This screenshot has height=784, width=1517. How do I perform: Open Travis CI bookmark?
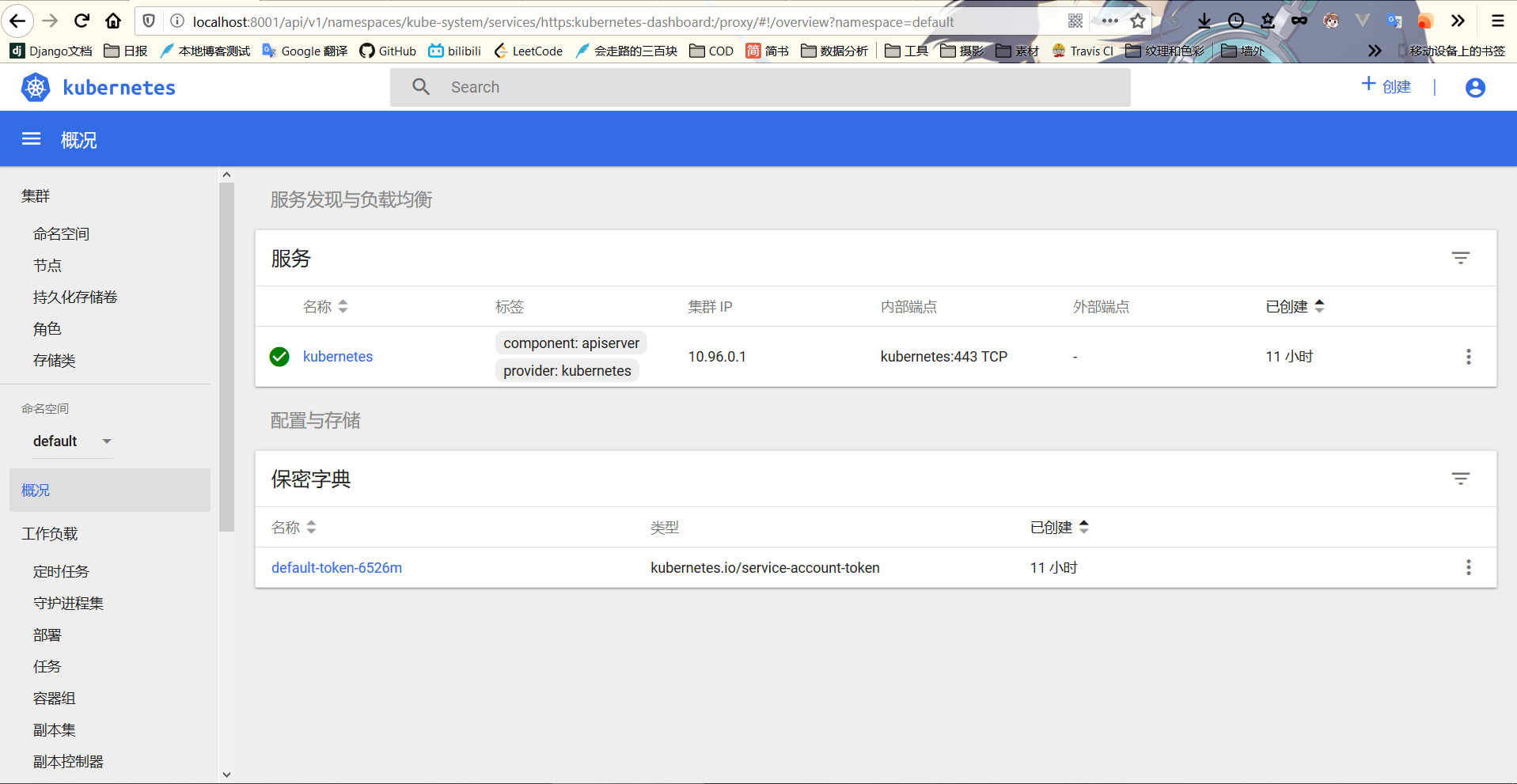tap(1083, 51)
